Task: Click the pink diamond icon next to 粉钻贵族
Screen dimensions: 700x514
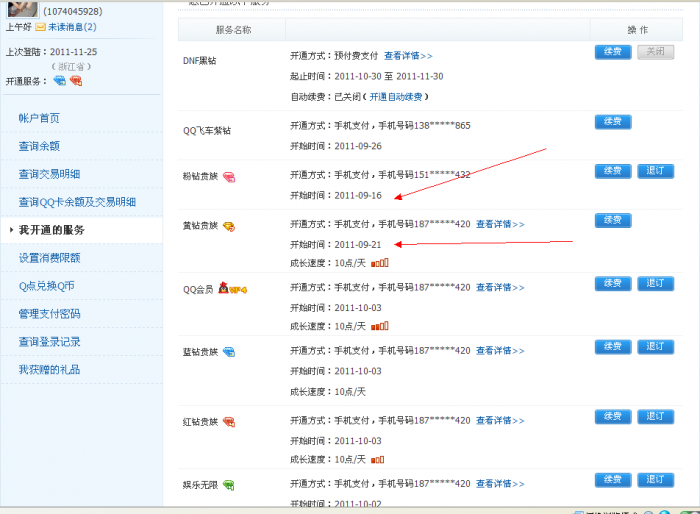Action: (229, 177)
